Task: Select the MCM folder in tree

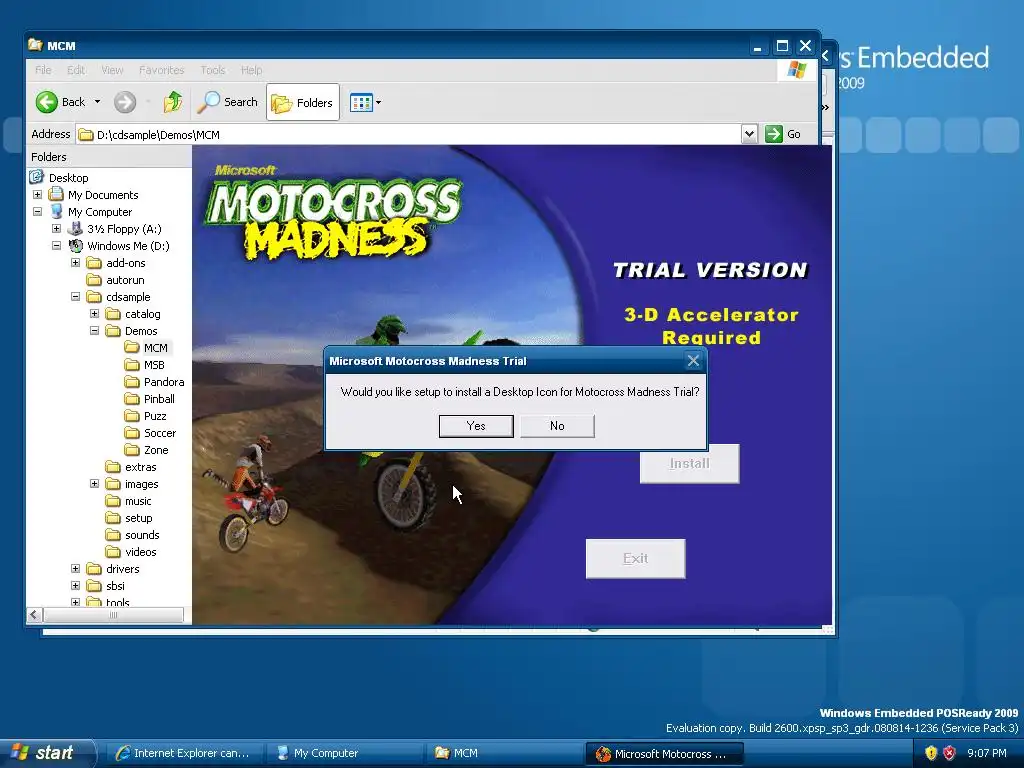Action: tap(155, 348)
